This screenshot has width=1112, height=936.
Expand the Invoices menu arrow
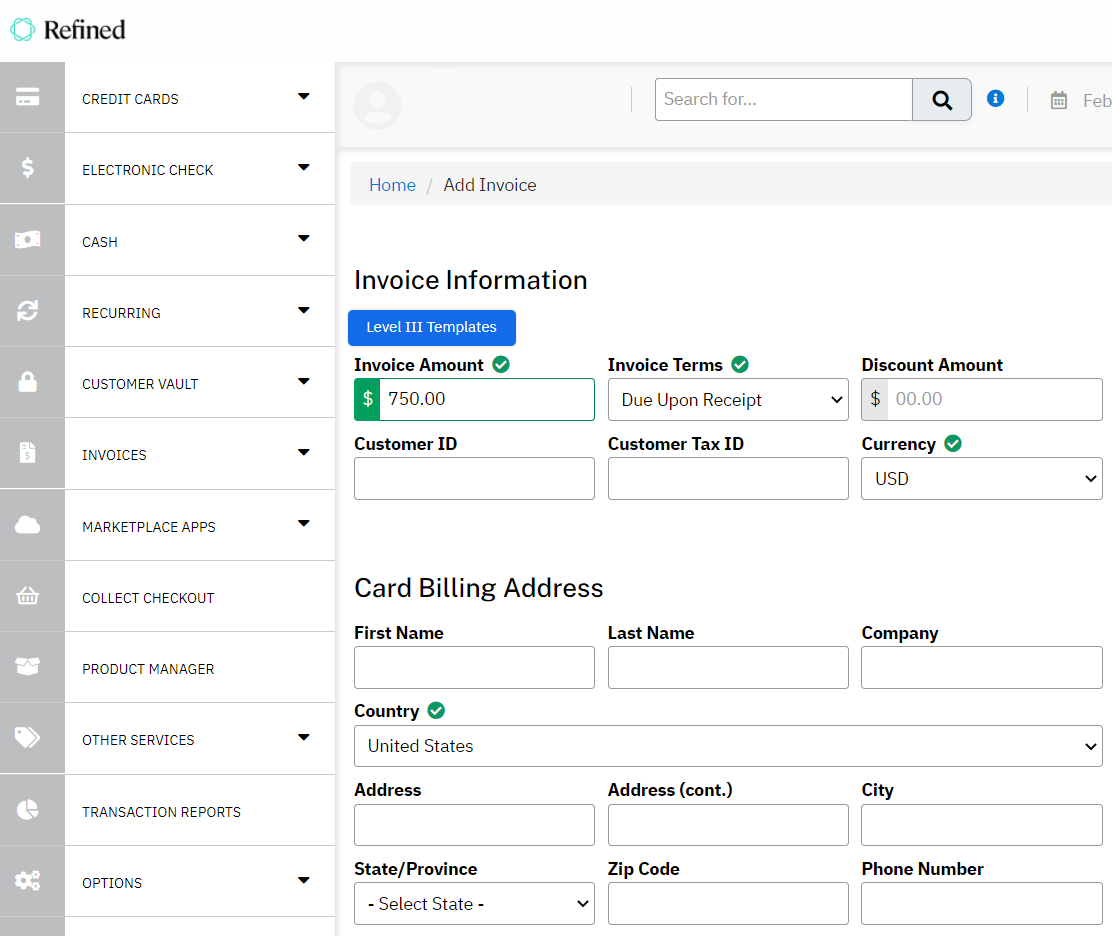(x=304, y=452)
